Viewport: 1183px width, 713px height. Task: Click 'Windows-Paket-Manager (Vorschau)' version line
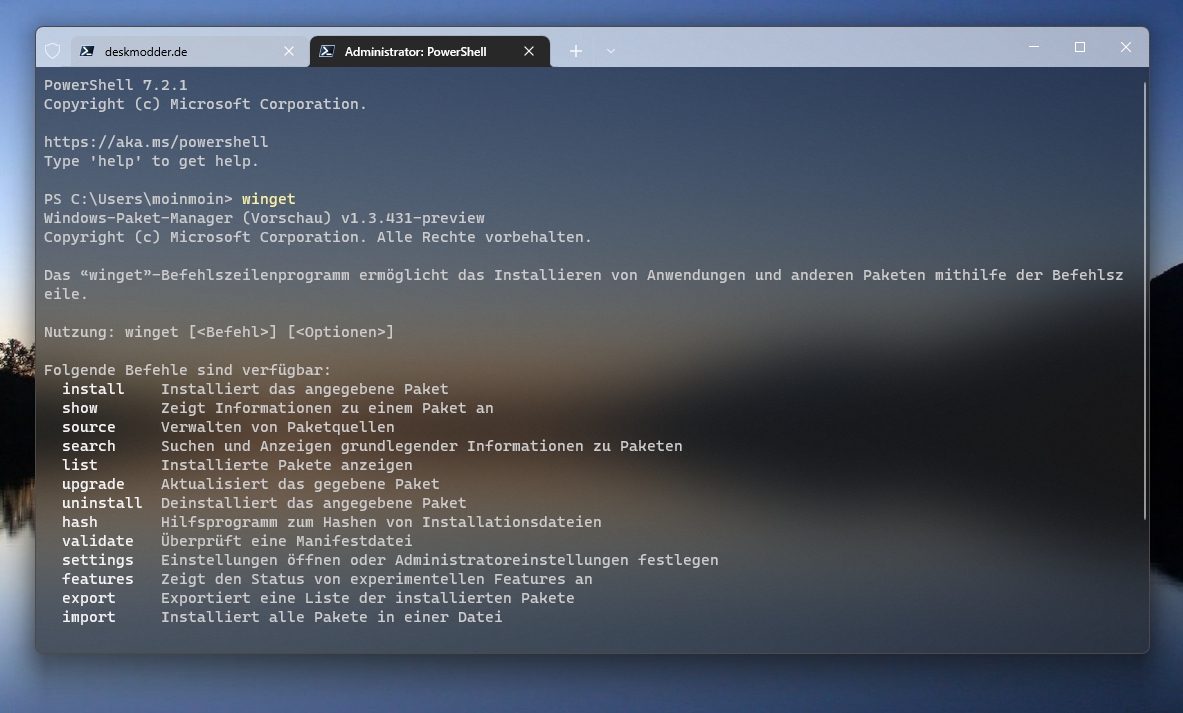click(x=264, y=218)
